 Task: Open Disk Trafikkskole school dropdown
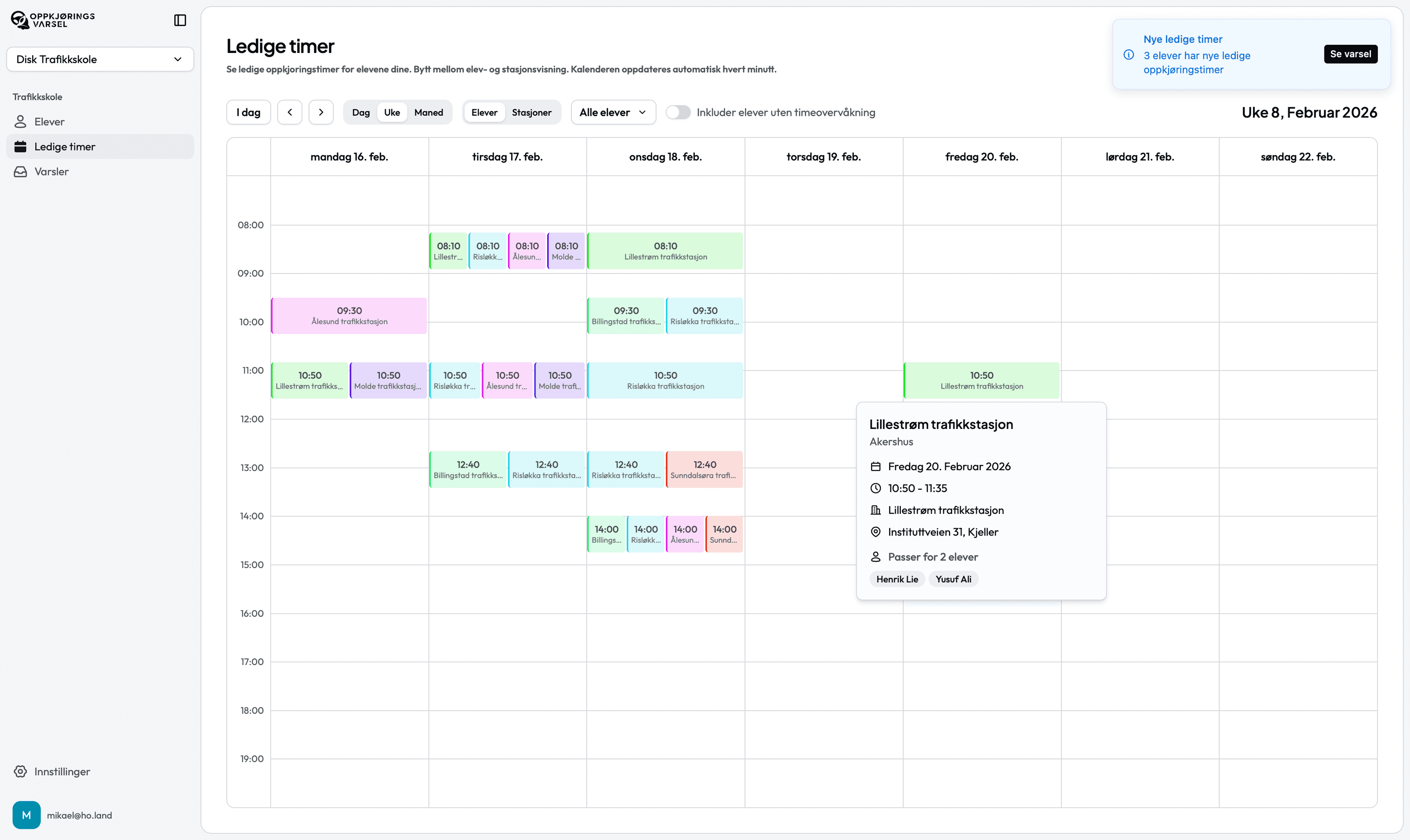click(100, 60)
